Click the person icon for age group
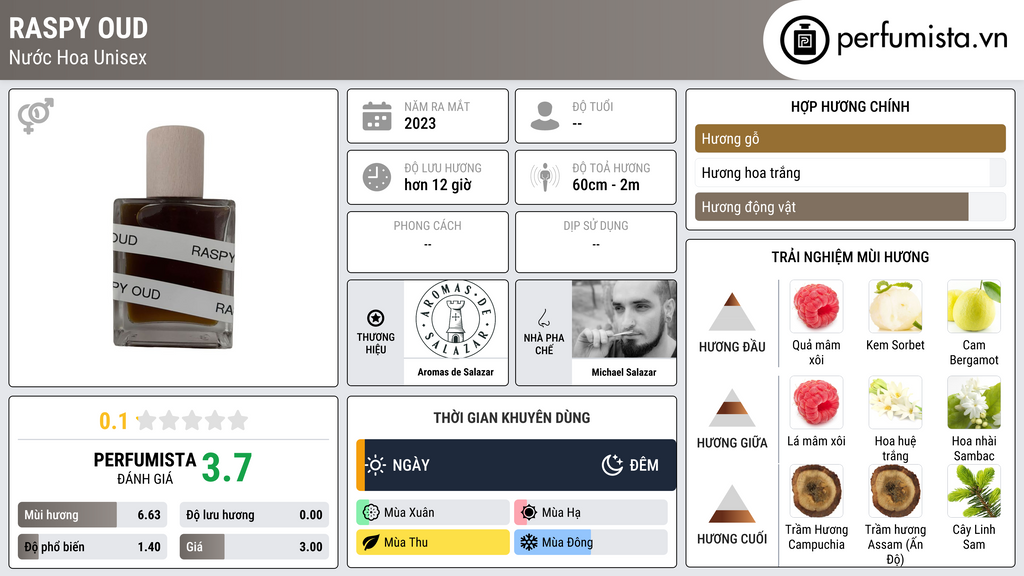This screenshot has height=576, width=1024. coord(545,116)
